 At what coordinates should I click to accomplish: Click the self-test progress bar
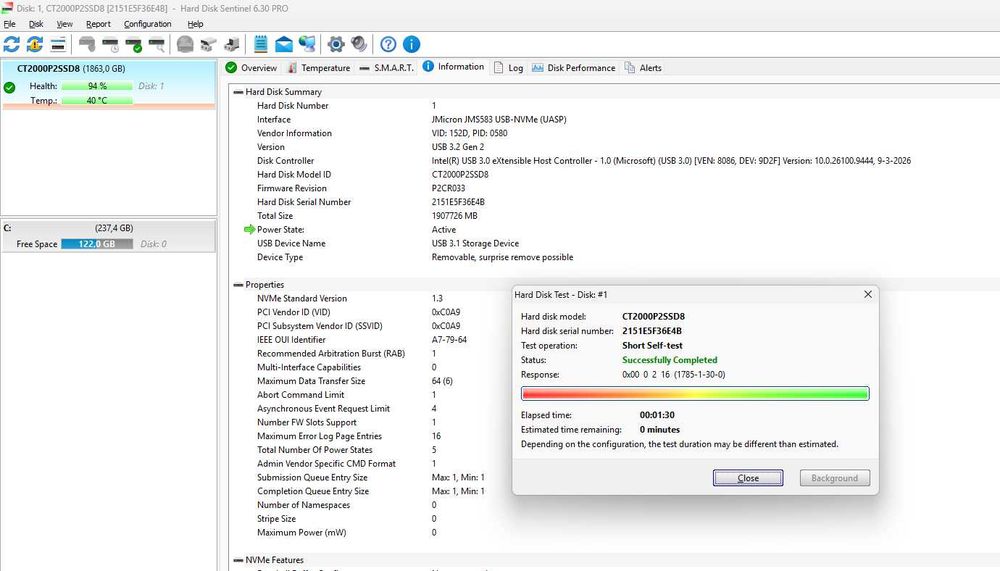(695, 394)
